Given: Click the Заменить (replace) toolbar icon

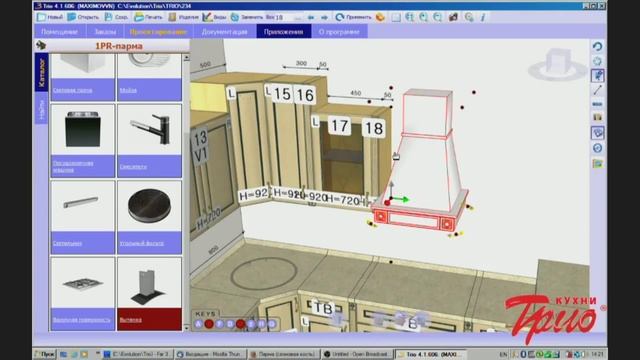Looking at the screenshot, I should 235,17.
